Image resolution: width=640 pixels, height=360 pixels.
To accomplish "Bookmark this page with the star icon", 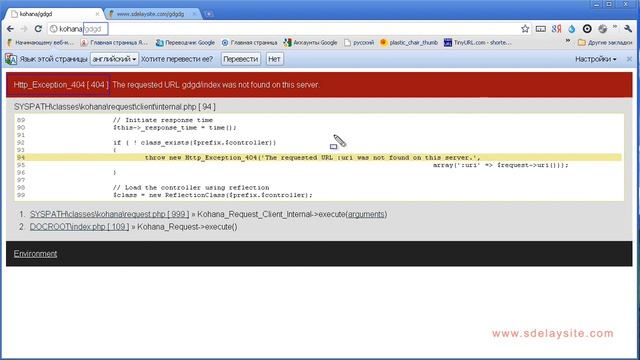I will 525,29.
